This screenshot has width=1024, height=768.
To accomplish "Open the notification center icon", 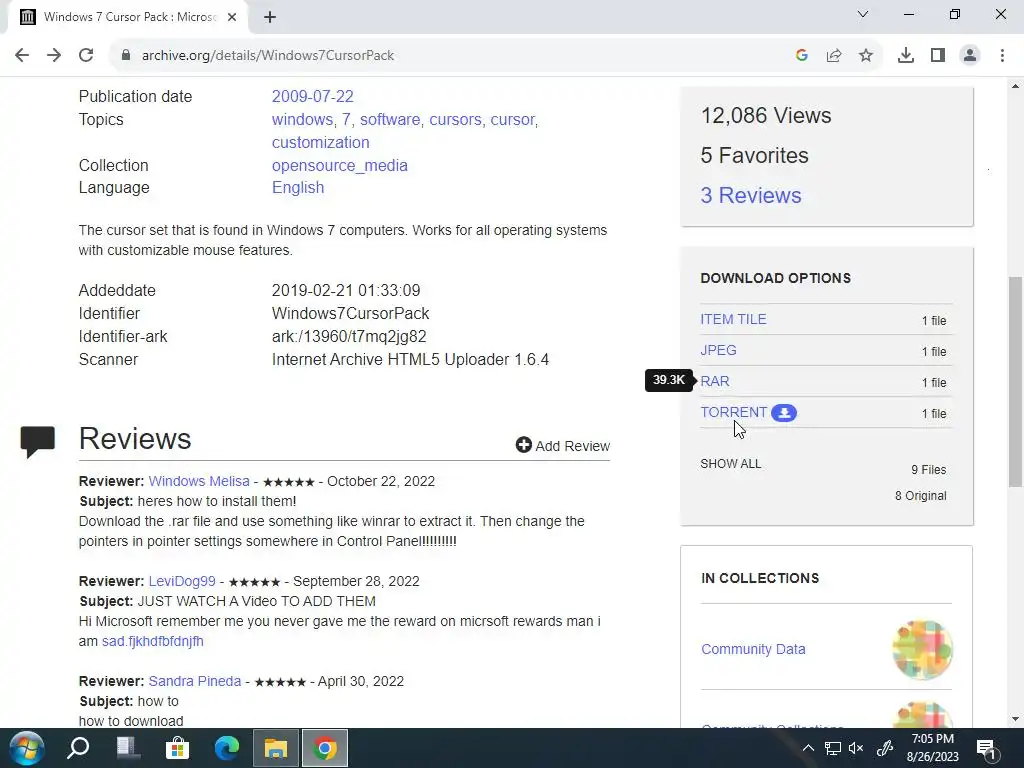I will pos(986,748).
